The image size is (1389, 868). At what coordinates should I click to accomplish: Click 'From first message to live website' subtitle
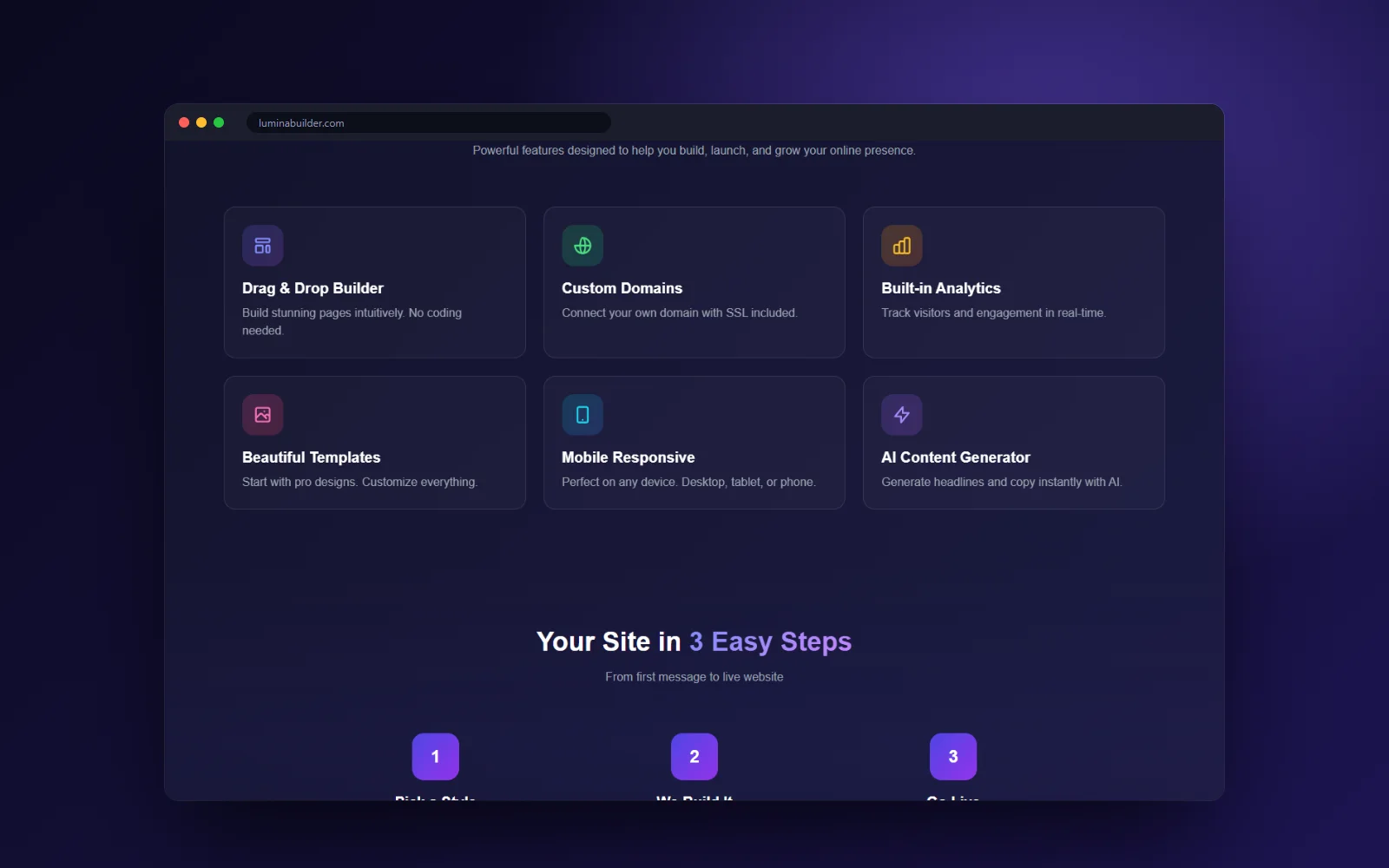(x=694, y=677)
